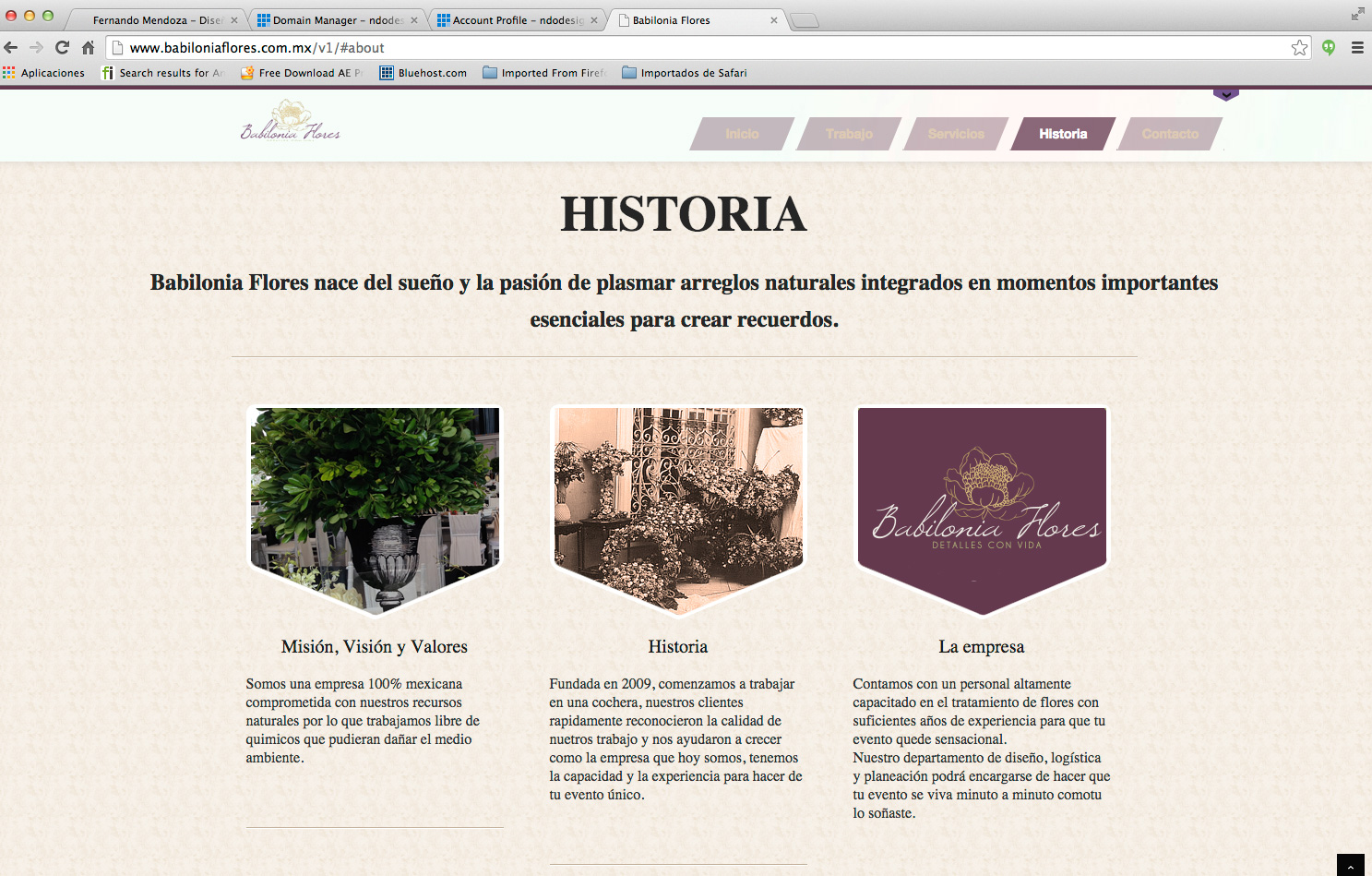Click the paragraph starting 'Somos una empresa'

click(364, 721)
